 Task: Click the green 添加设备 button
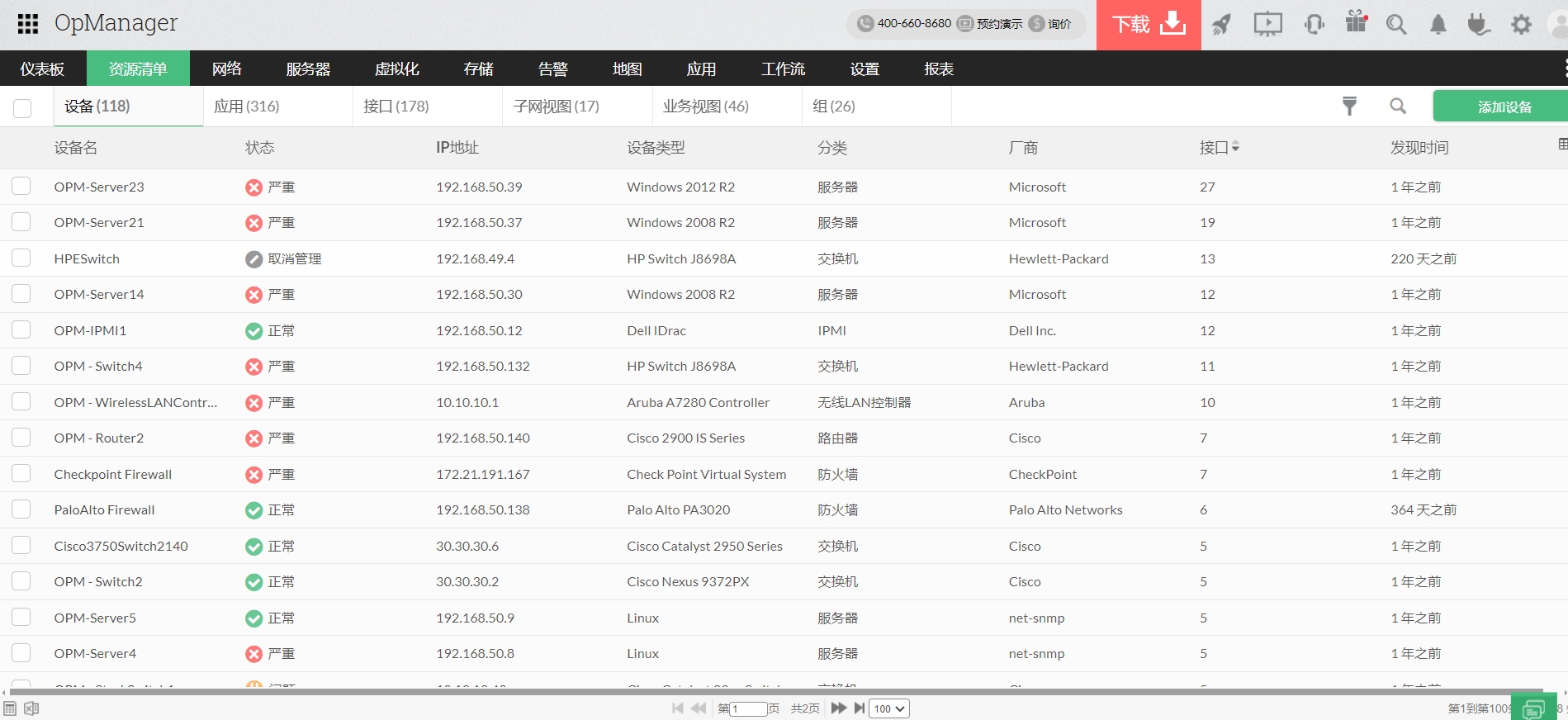(1500, 107)
